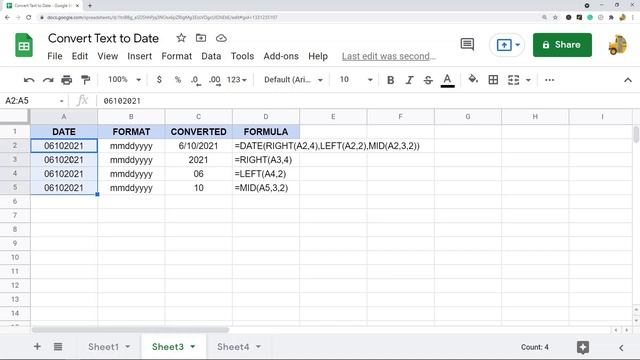Select the cell showing 6/10/2021
This screenshot has width=640, height=360.
[198, 146]
